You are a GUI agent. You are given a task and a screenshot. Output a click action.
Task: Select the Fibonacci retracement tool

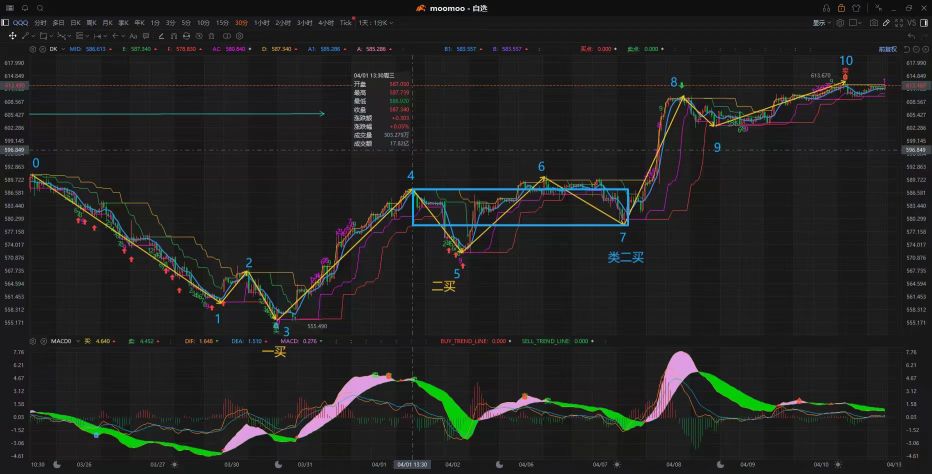[x=79, y=36]
